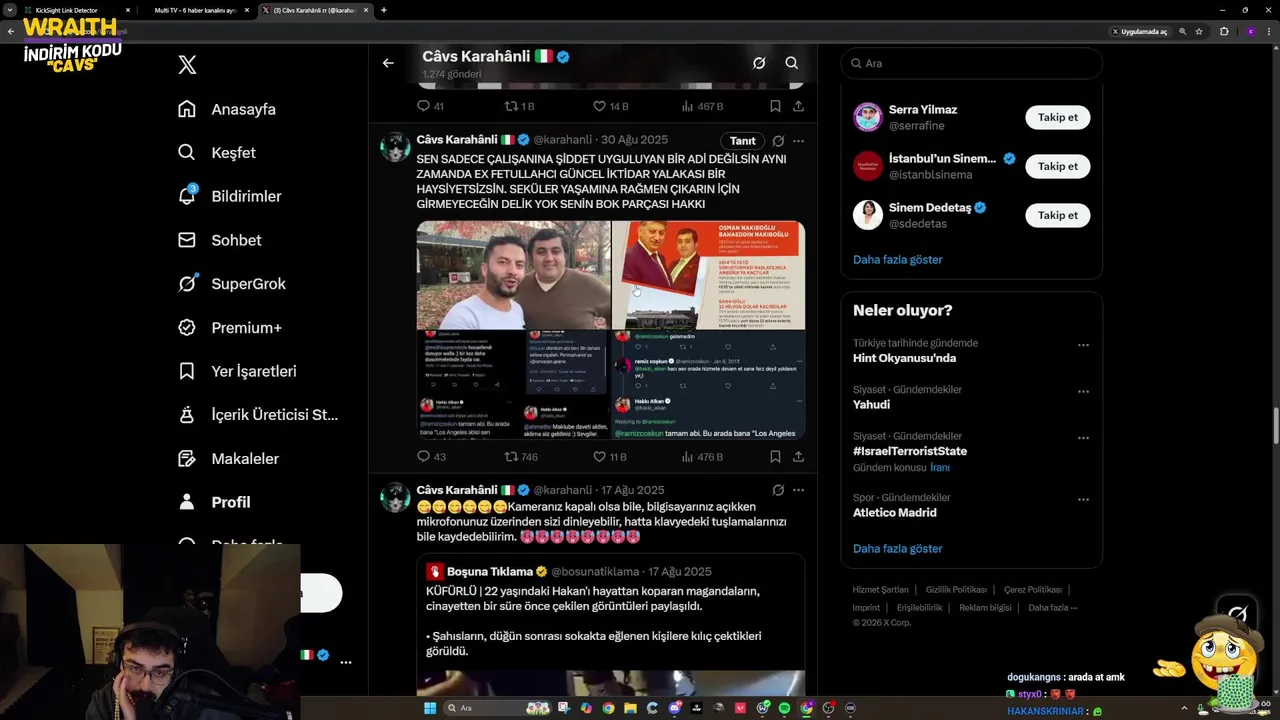
Task: Open Sohbet messages
Action: click(220, 240)
